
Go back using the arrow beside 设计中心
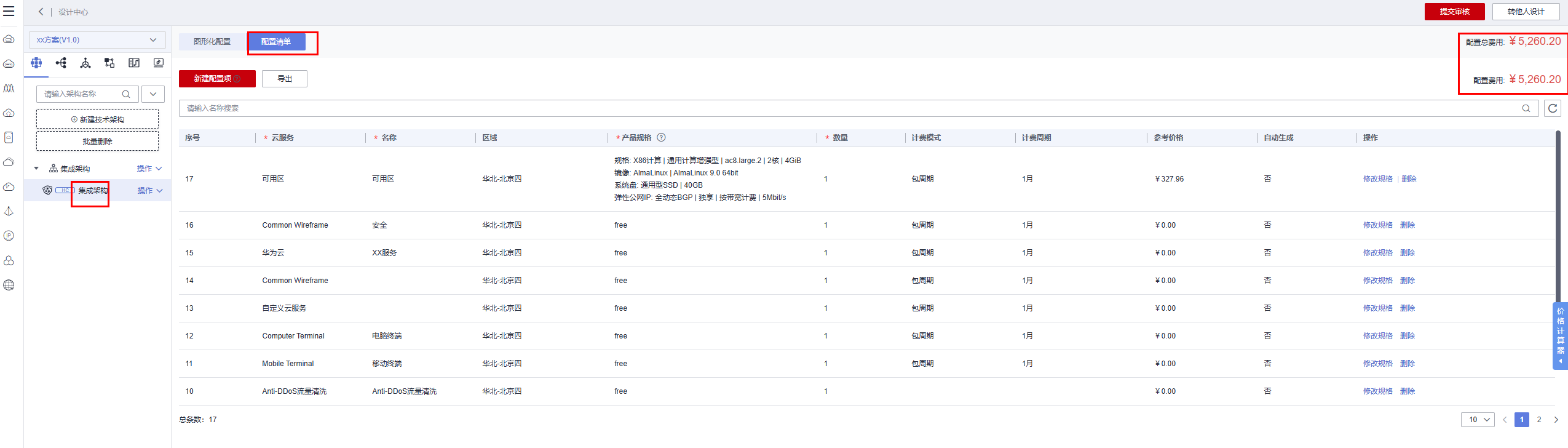[41, 12]
